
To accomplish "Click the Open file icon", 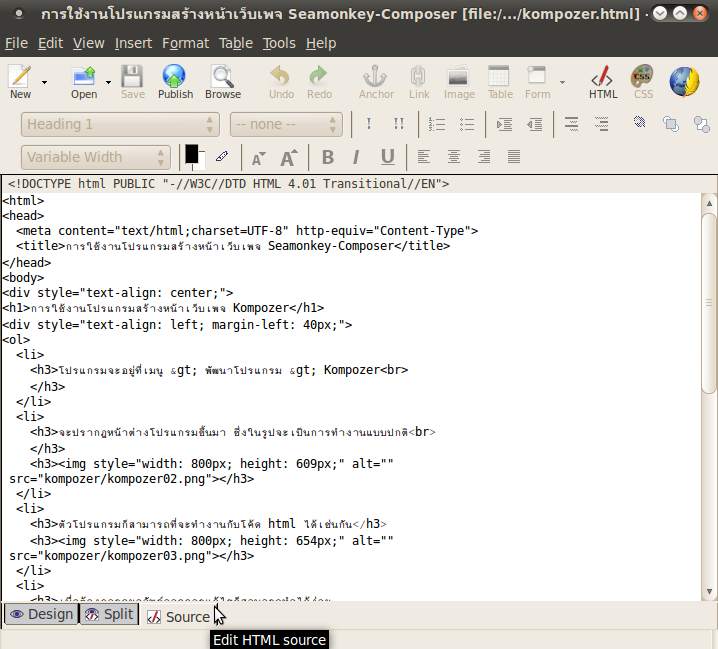I will click(84, 76).
